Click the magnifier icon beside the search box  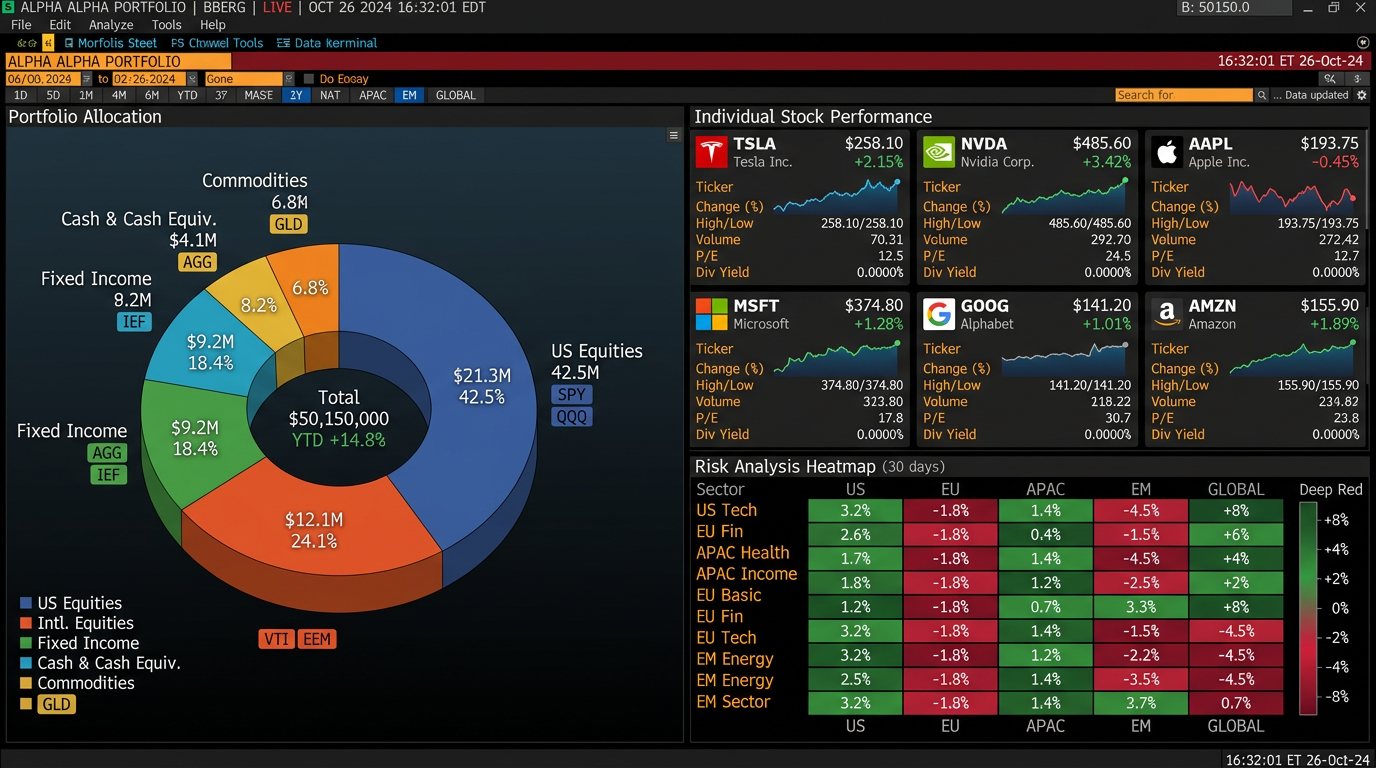(1262, 95)
